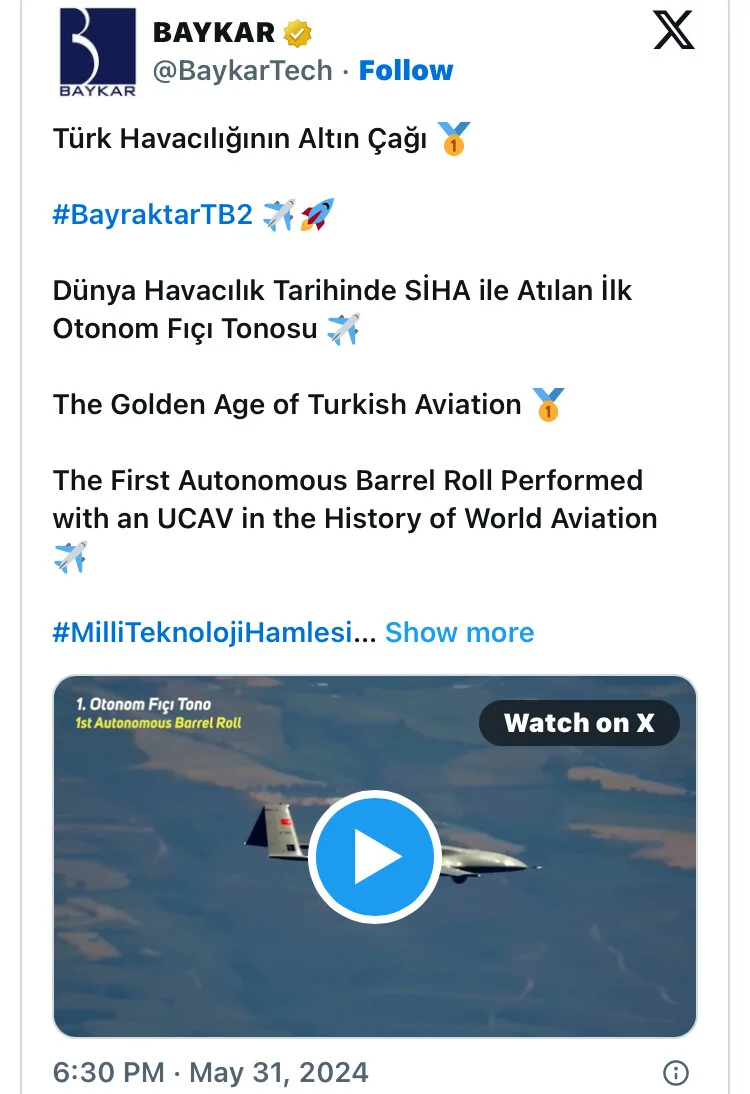Play the barrel roll video
The image size is (750, 1094).
[x=374, y=856]
